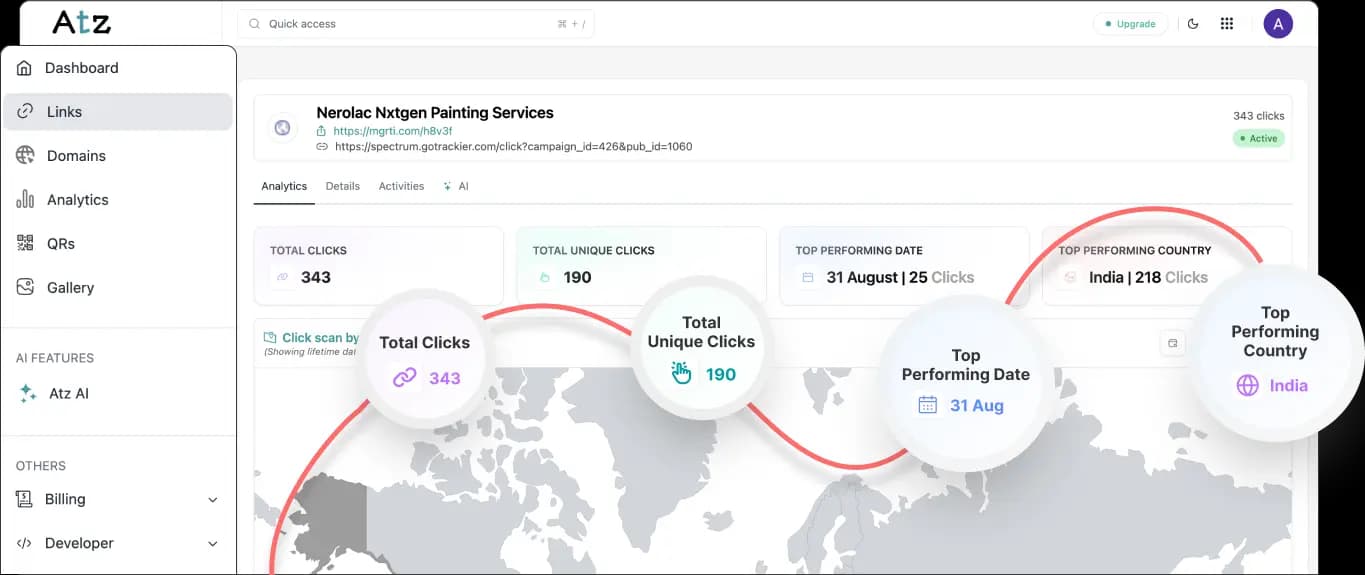
Task: Open the QRs code icon in sidebar
Action: point(26,243)
